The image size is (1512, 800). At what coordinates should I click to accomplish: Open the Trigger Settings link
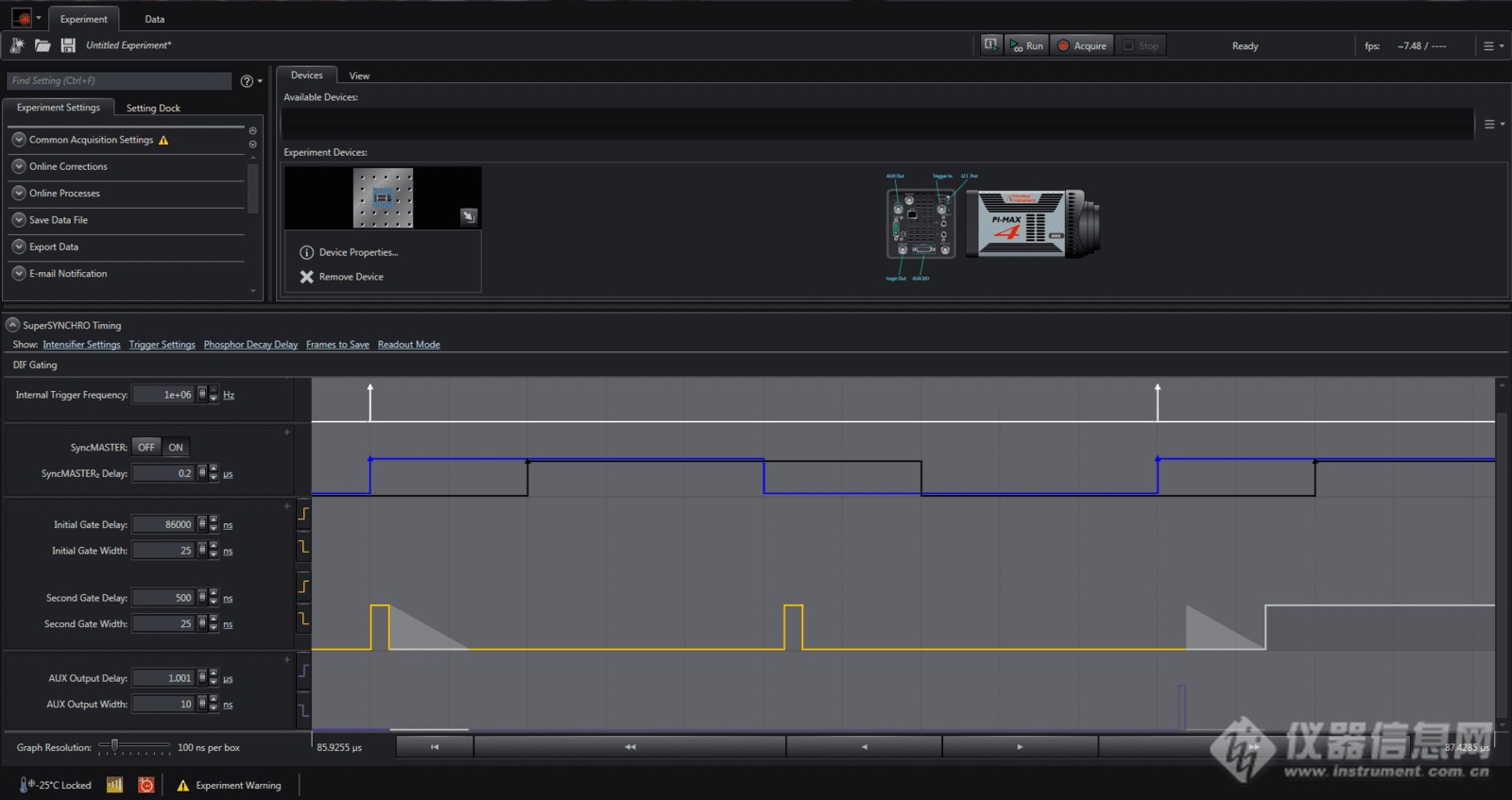pyautogui.click(x=163, y=345)
